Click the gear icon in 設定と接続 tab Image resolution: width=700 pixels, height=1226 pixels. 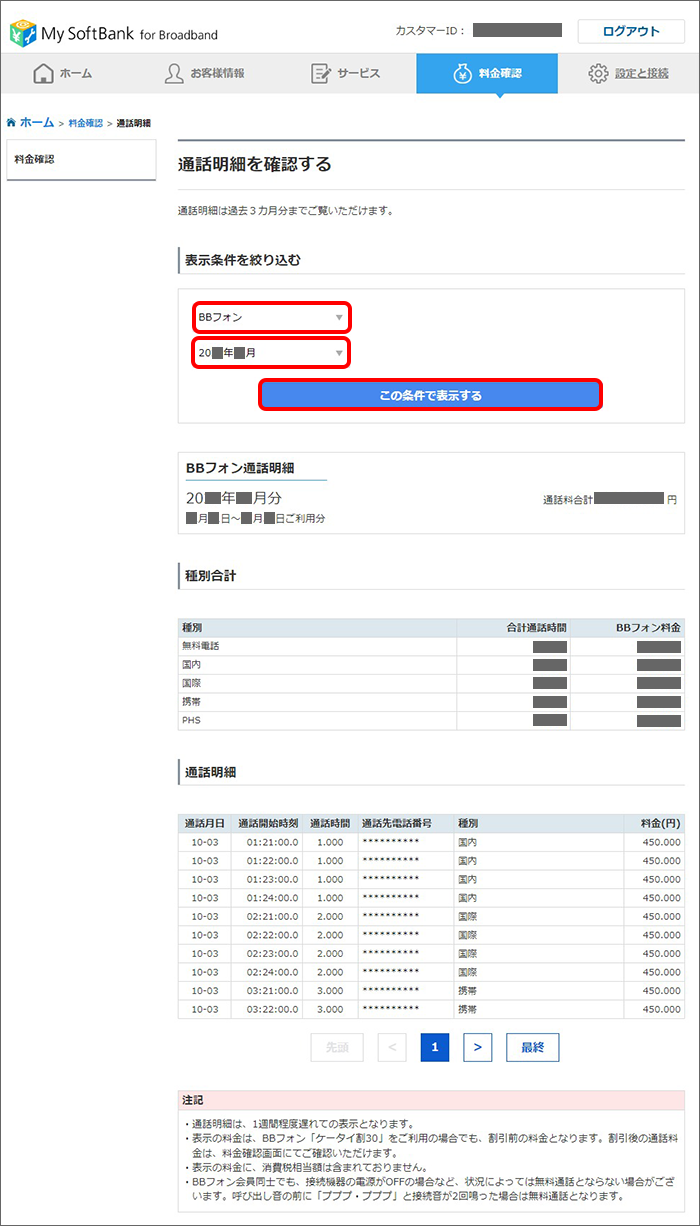click(599, 74)
